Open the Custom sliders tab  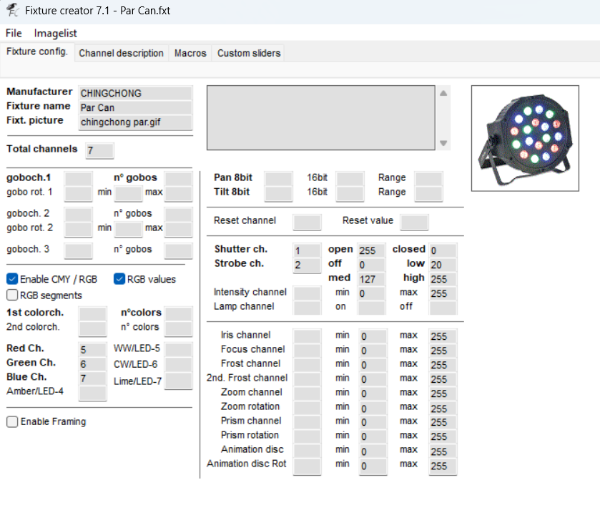[249, 53]
